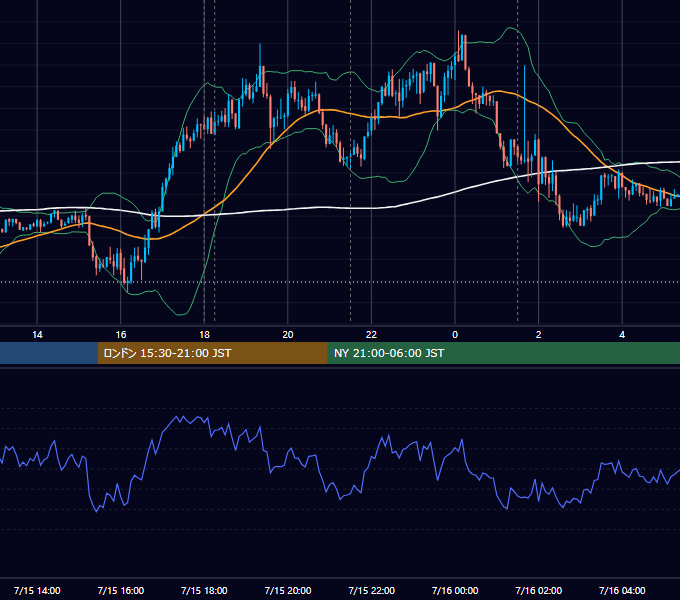Click the 7/15 22:00 time label
Image resolution: width=680 pixels, height=600 pixels.
pos(372,590)
